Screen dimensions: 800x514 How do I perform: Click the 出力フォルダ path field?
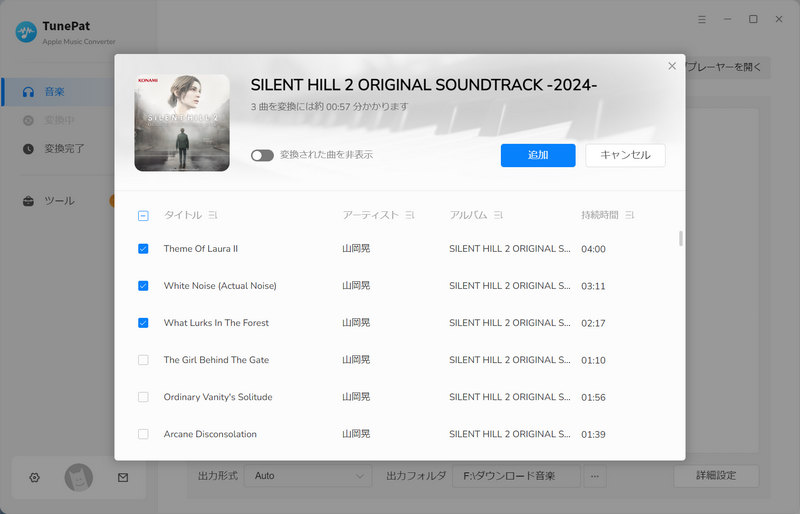(x=516, y=476)
